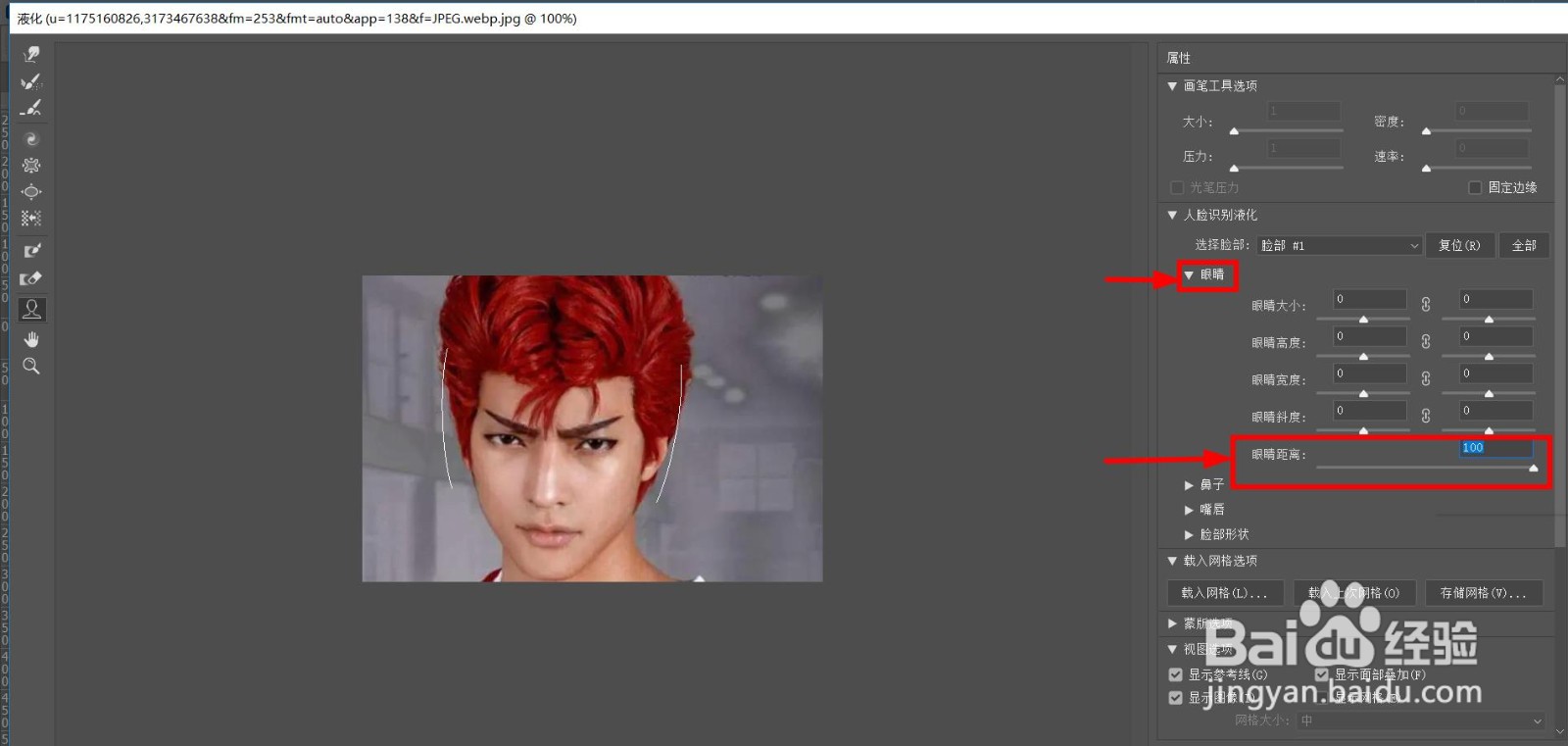
Task: Click the right 眼睛大小 slider handle
Action: [1489, 320]
